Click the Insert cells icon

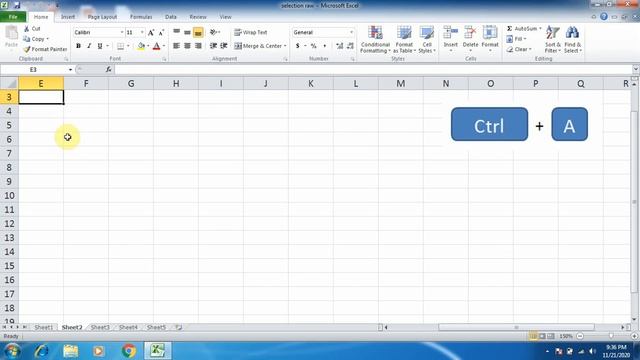(450, 33)
